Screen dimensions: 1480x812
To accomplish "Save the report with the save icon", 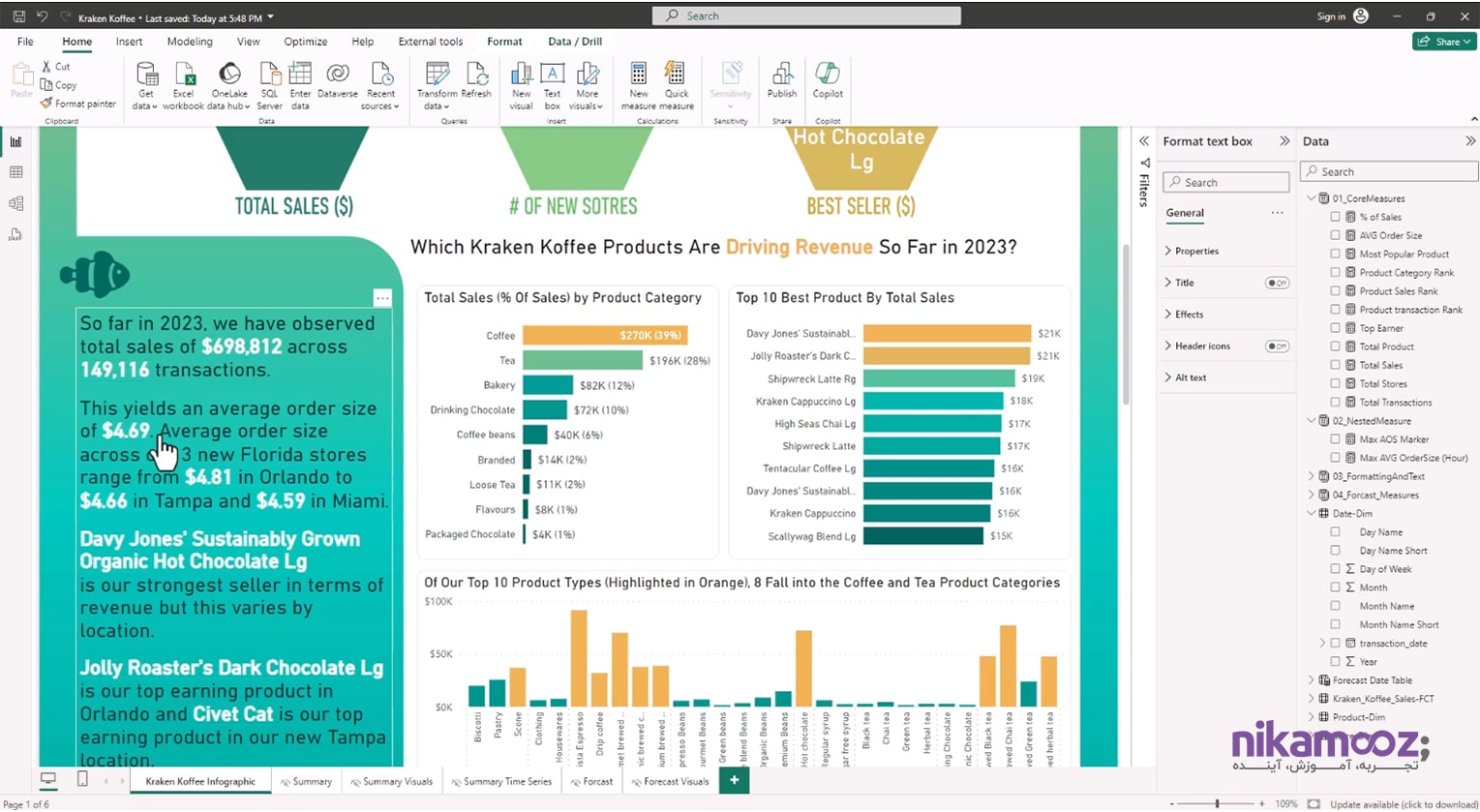I will tap(18, 16).
